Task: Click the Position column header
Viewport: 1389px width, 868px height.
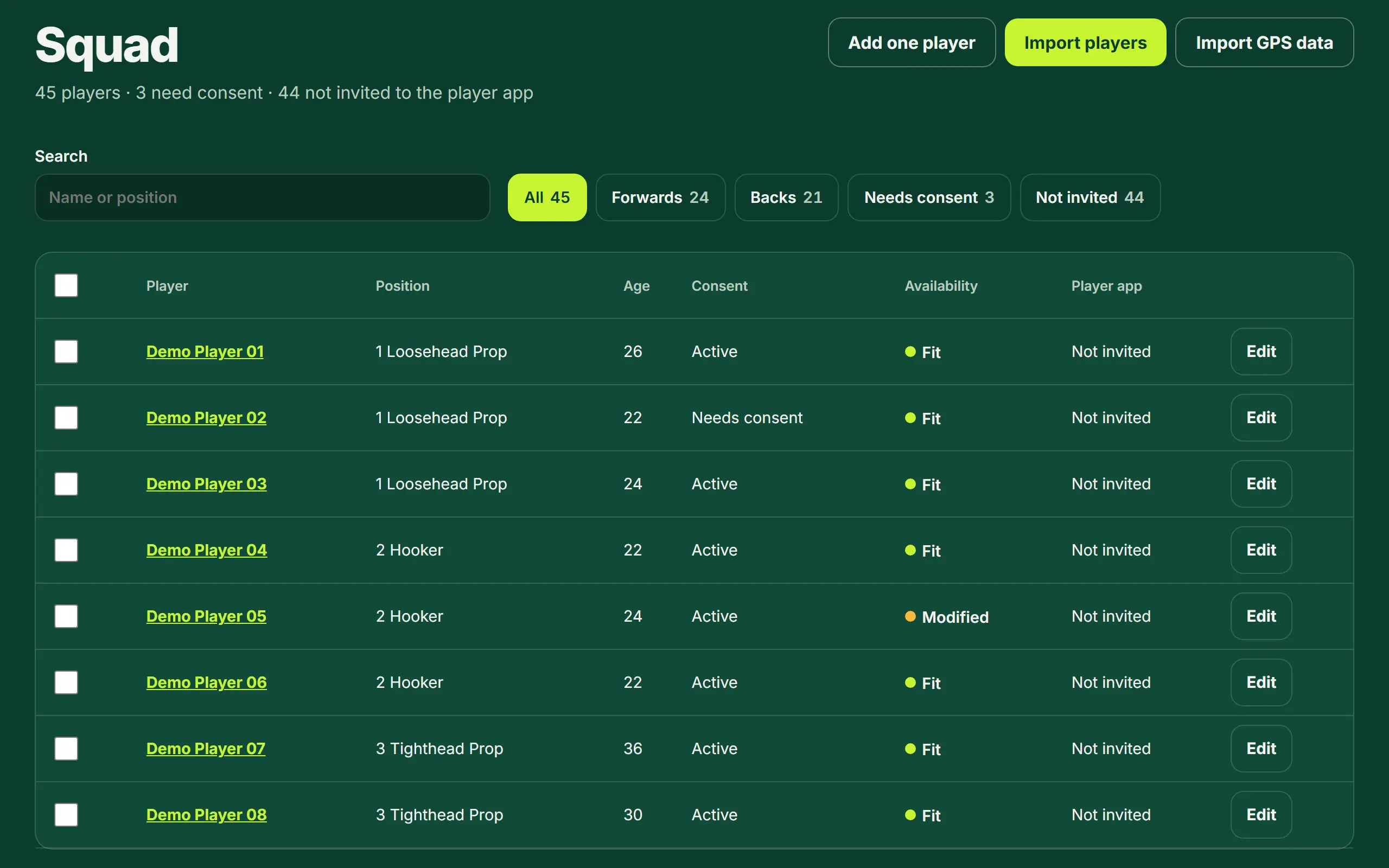Action: [x=403, y=286]
